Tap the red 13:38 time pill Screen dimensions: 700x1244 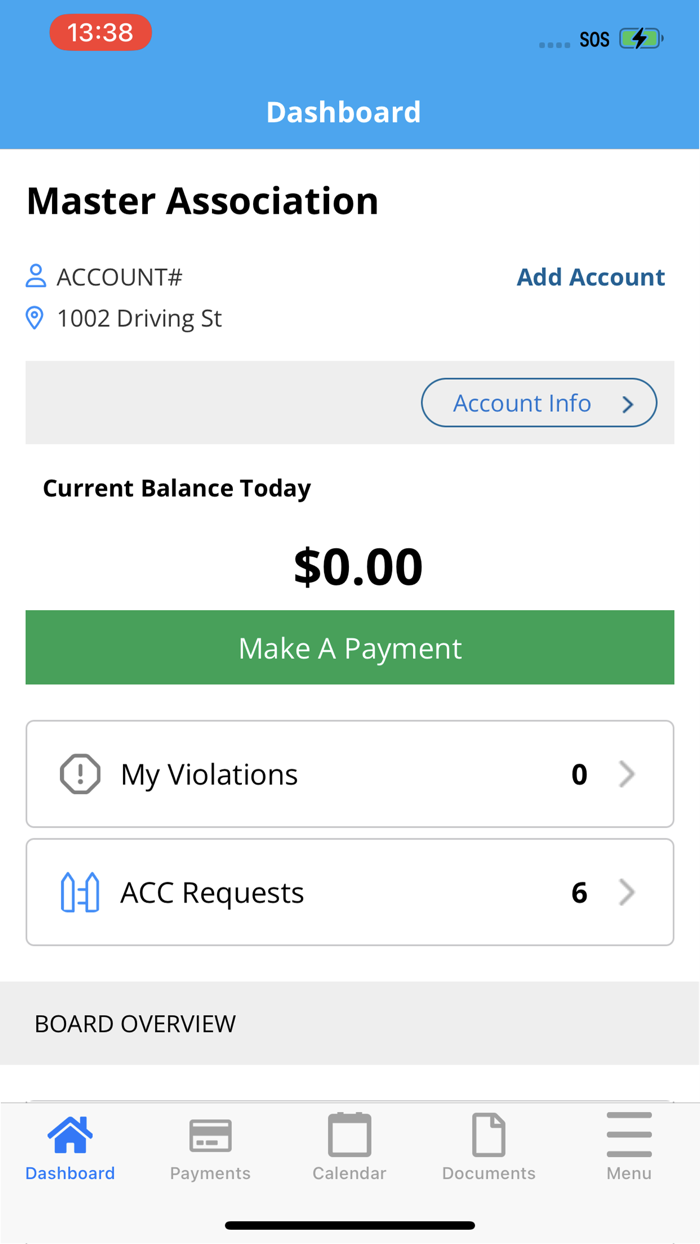point(100,32)
